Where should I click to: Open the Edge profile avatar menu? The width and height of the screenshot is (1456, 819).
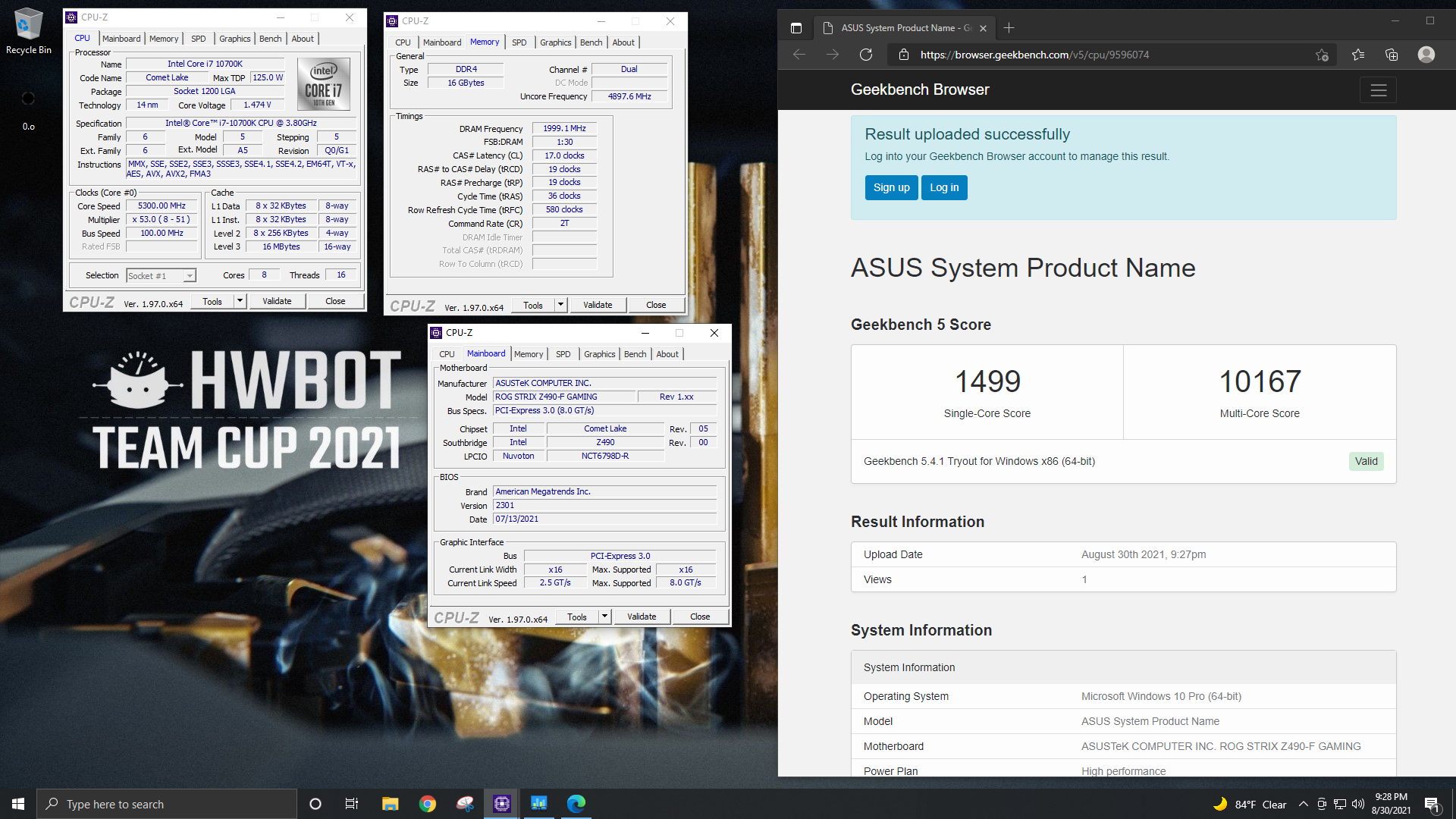click(1426, 55)
